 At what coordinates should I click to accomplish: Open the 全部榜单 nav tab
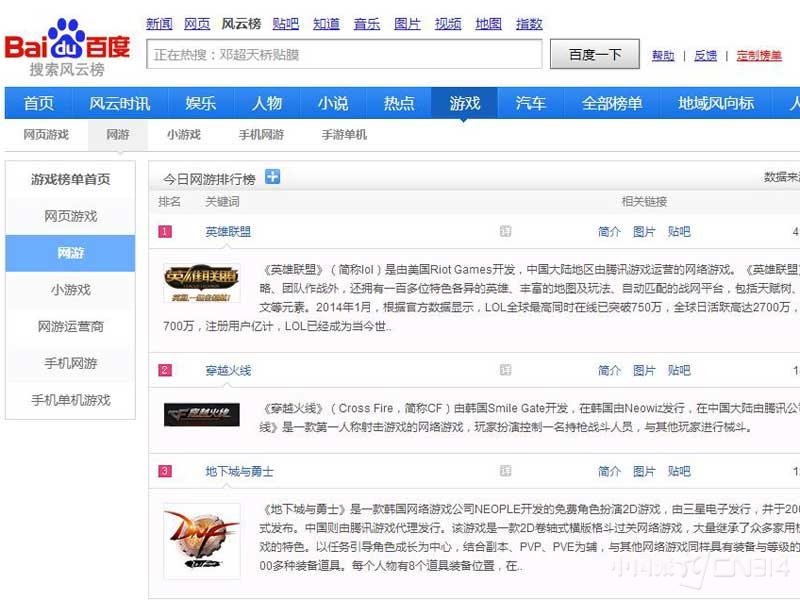point(612,103)
